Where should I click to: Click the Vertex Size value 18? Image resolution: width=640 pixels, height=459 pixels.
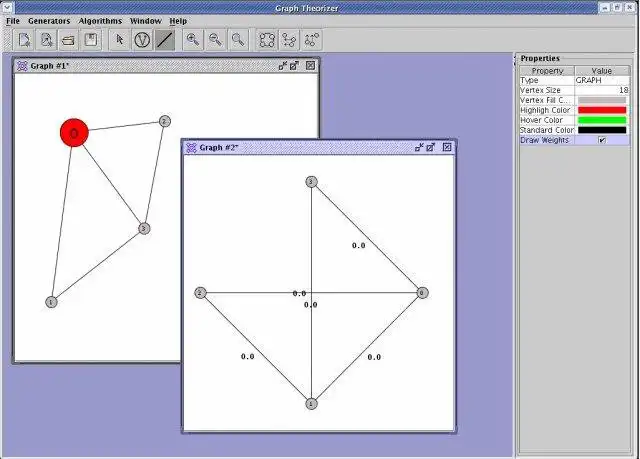point(602,90)
